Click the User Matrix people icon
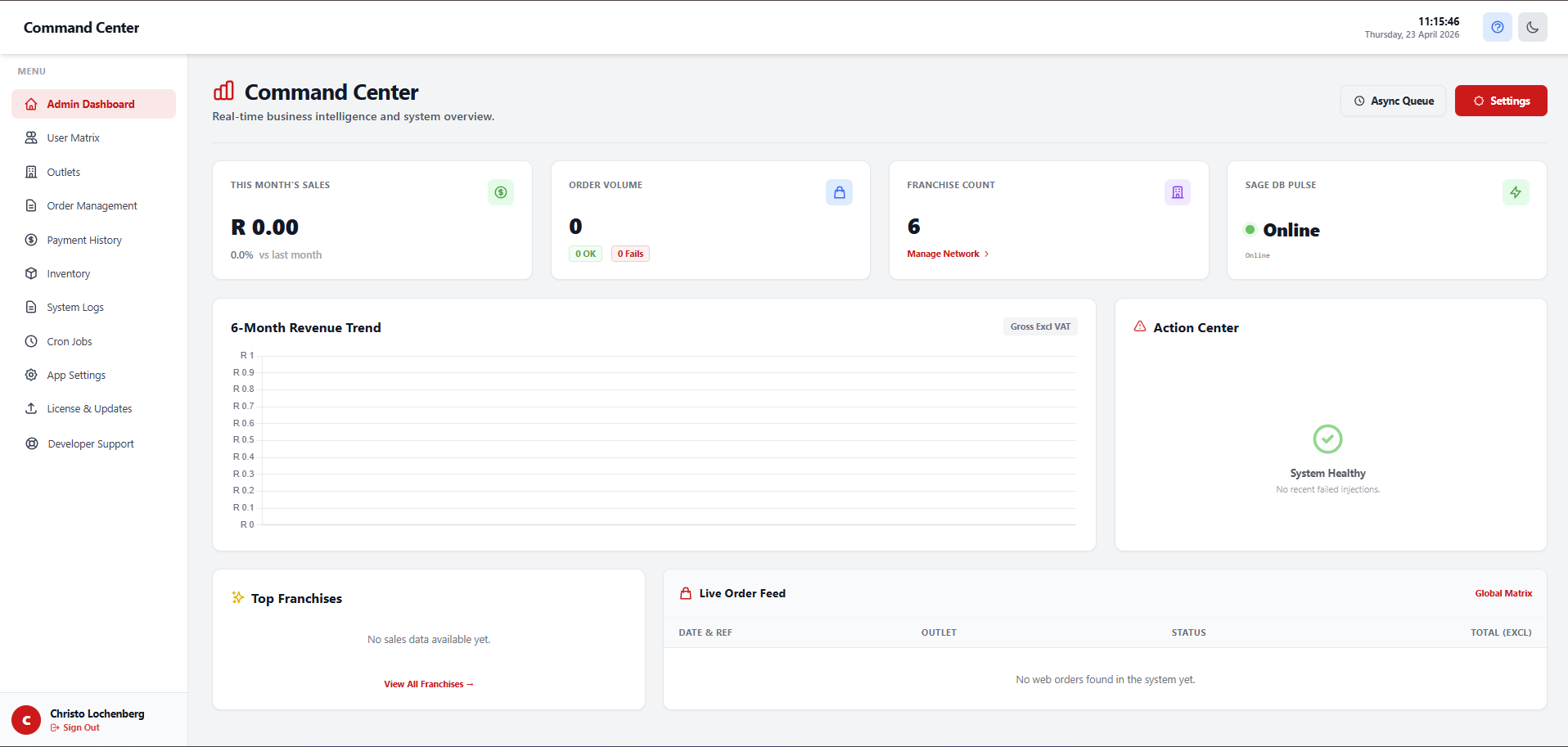Screen dimensions: 1568x747 coord(31,137)
